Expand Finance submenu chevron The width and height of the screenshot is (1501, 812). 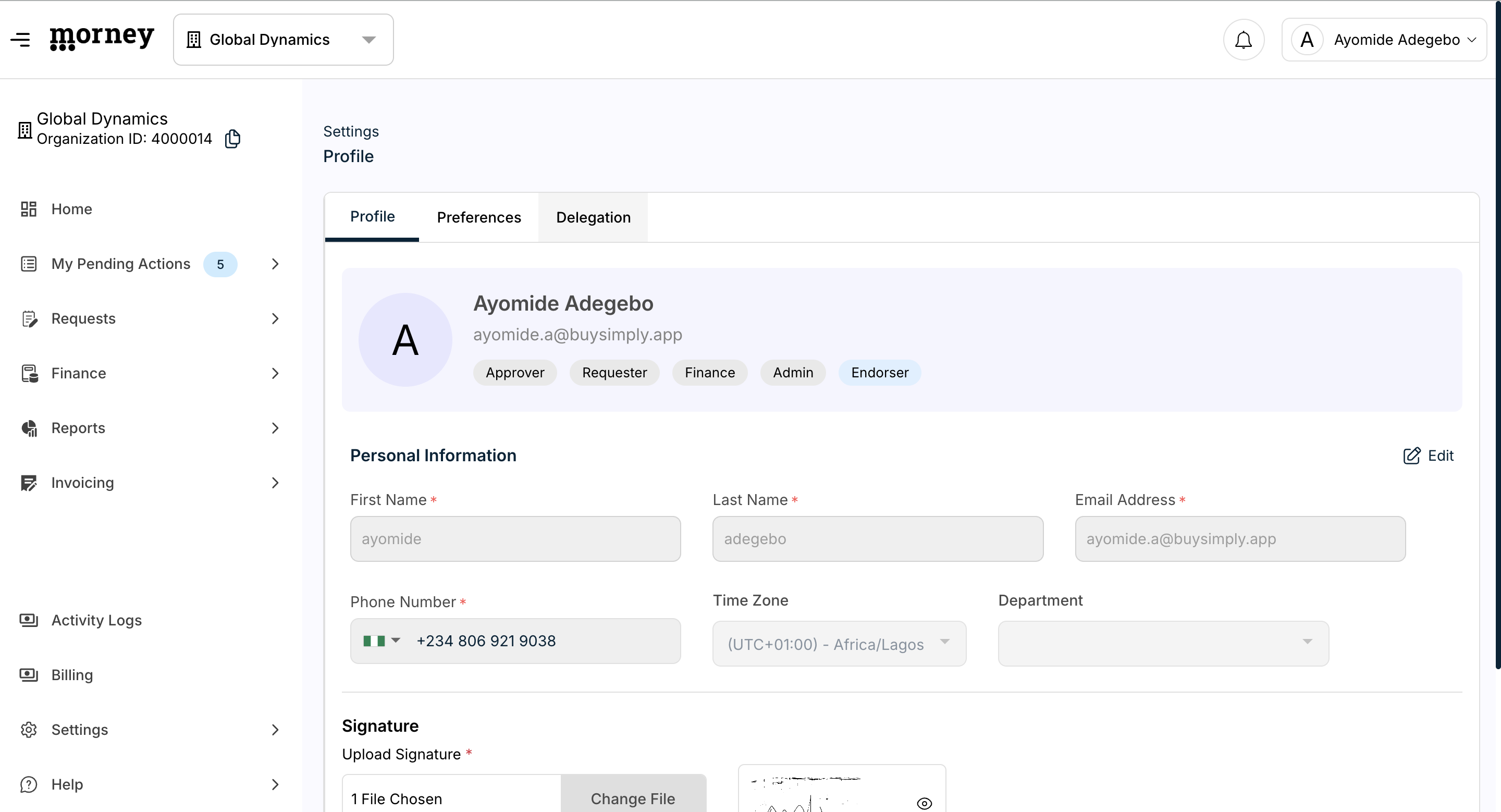pos(276,373)
